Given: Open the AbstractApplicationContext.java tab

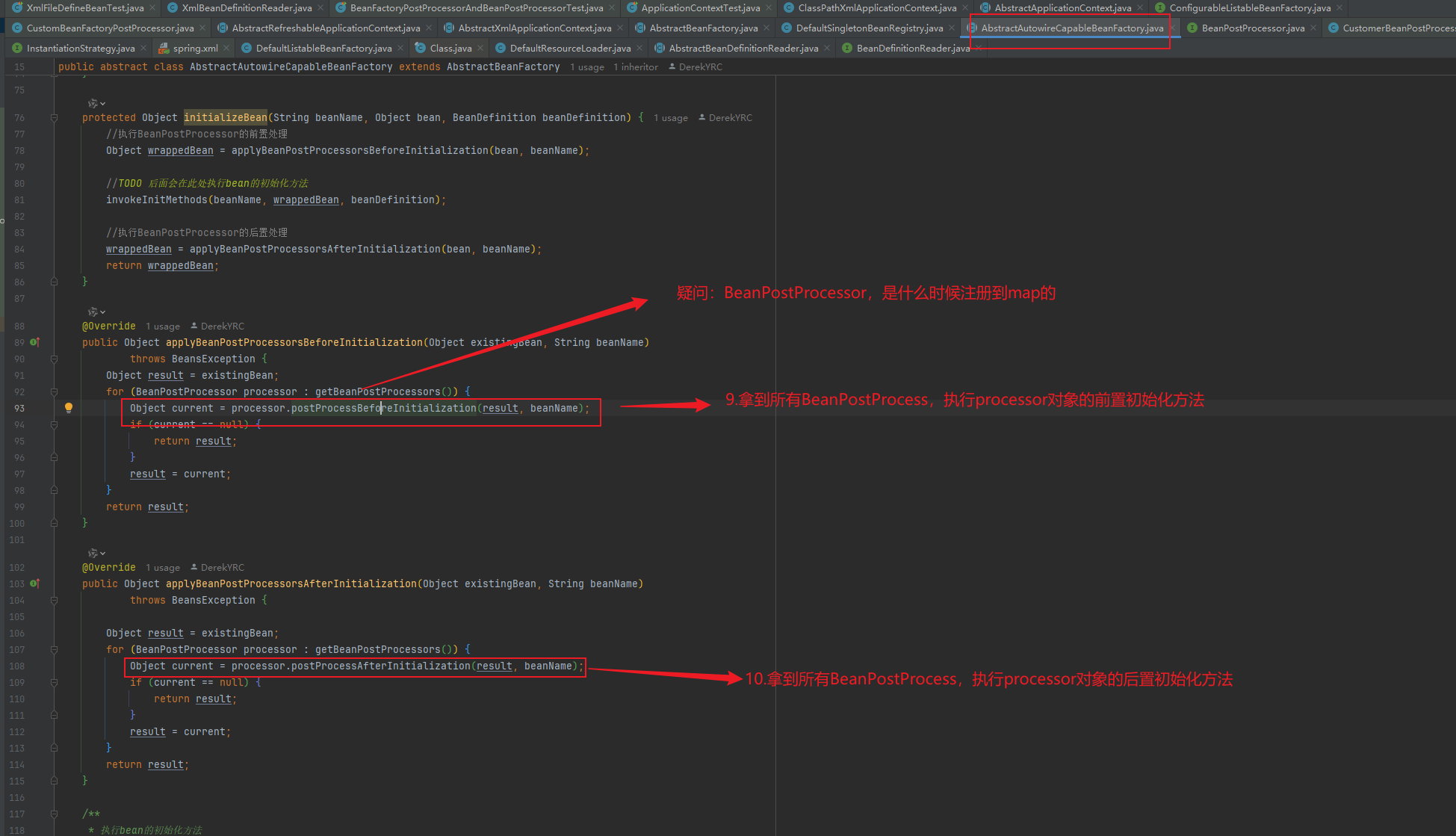Looking at the screenshot, I should click(1062, 8).
